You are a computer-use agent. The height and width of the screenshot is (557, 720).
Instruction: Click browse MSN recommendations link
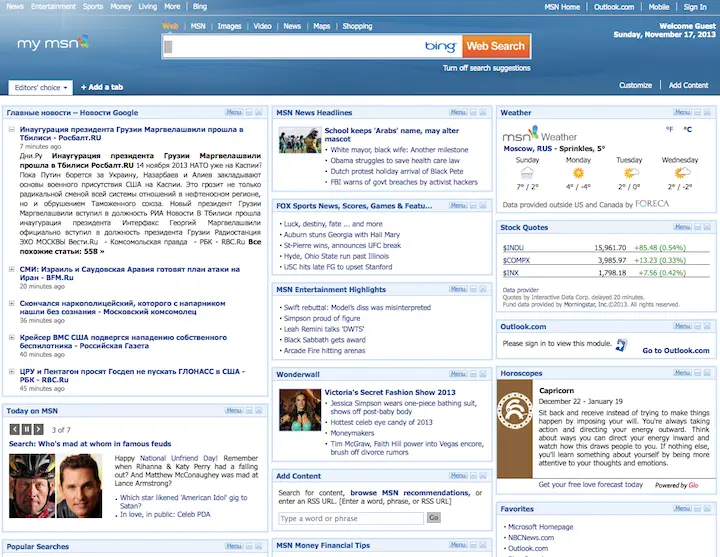tap(410, 493)
